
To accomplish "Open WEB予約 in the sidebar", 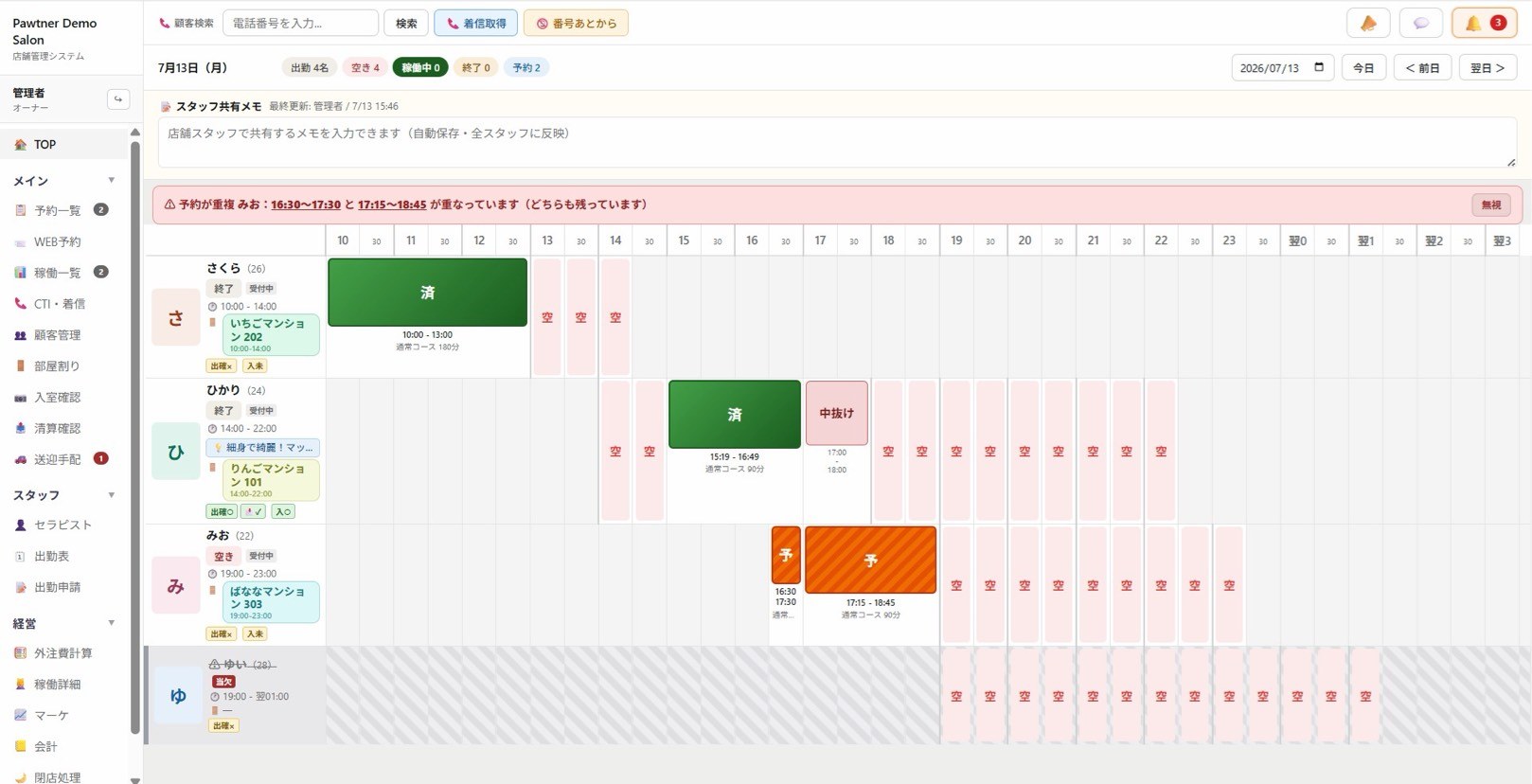I will tap(64, 241).
